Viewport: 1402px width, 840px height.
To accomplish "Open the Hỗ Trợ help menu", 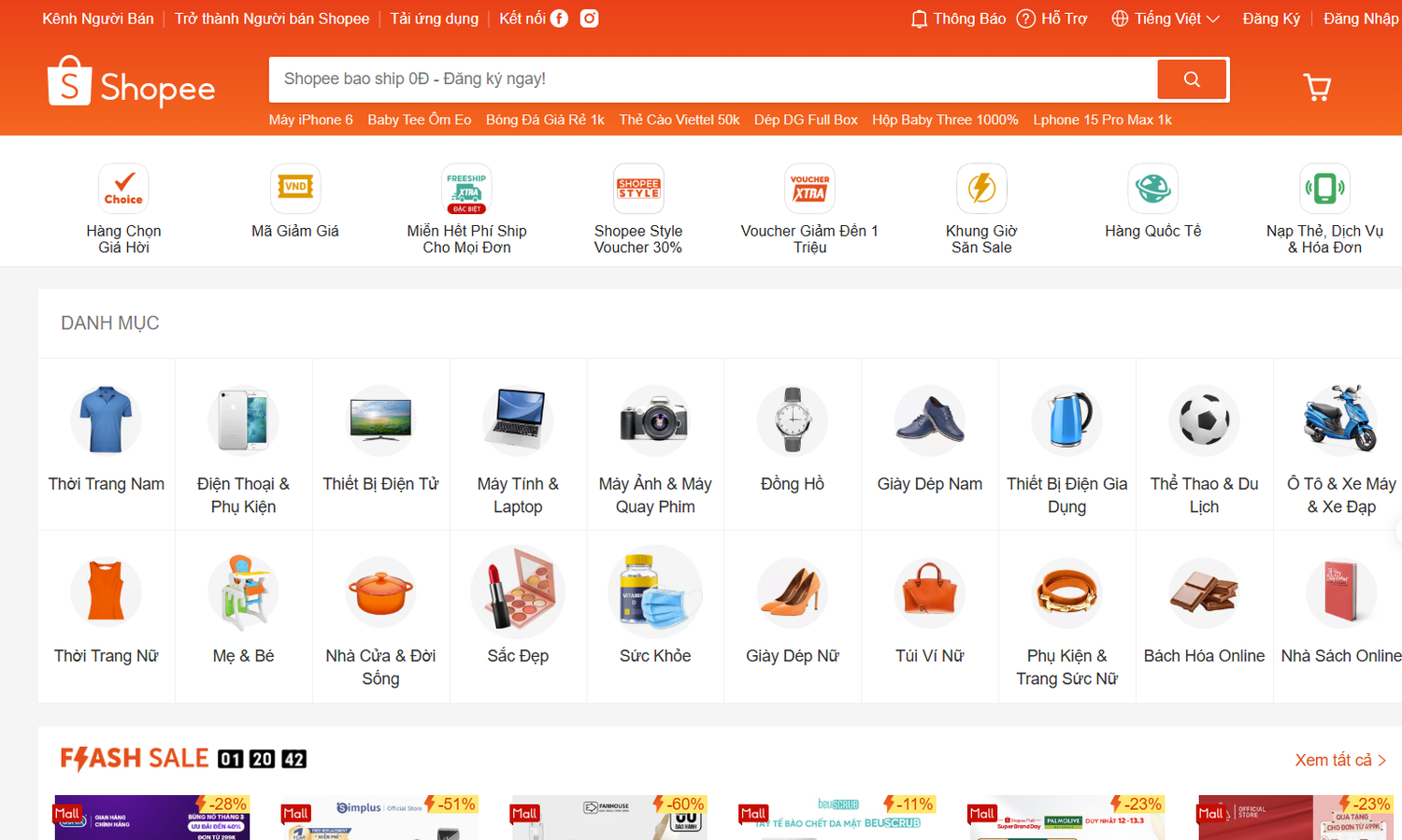I will 1051,18.
